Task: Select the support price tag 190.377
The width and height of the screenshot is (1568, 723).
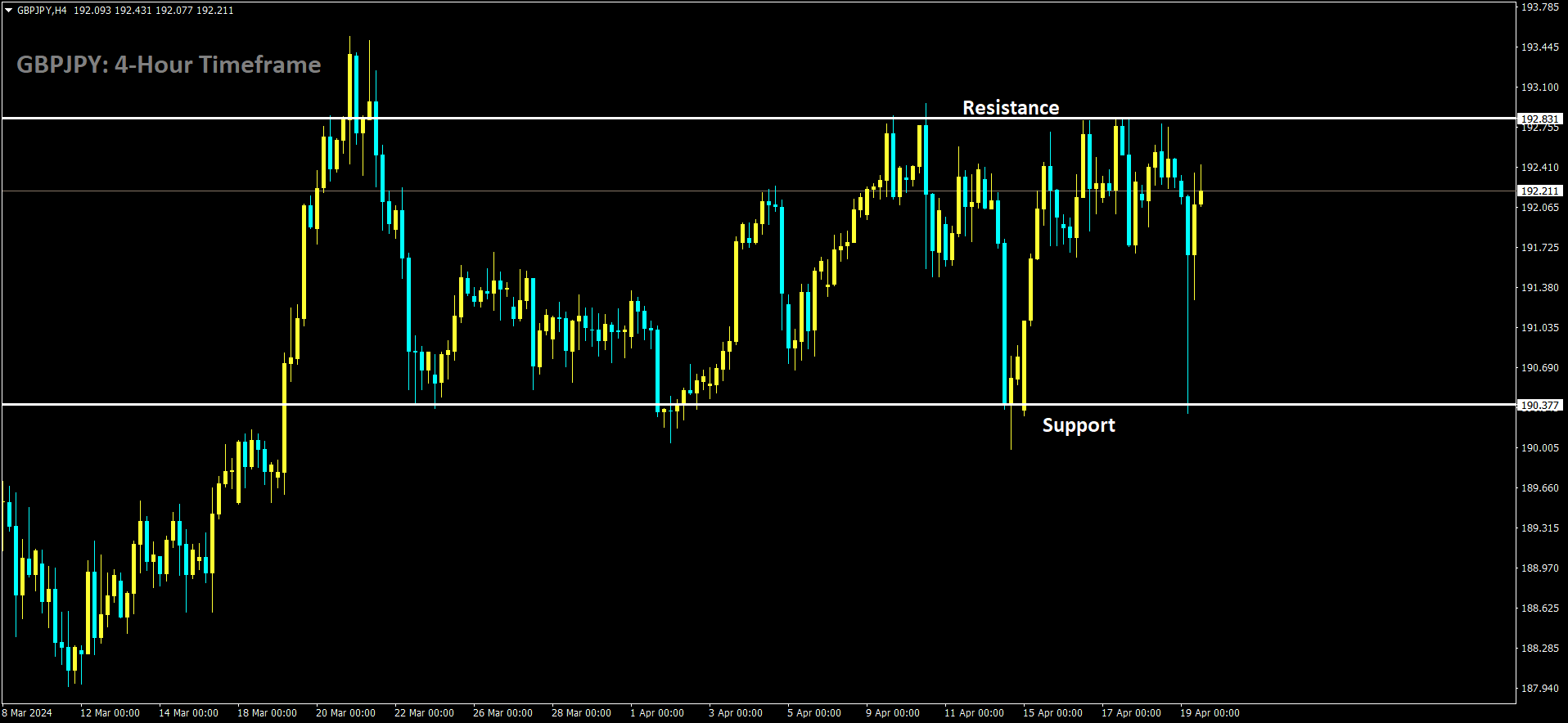Action: [x=1539, y=405]
